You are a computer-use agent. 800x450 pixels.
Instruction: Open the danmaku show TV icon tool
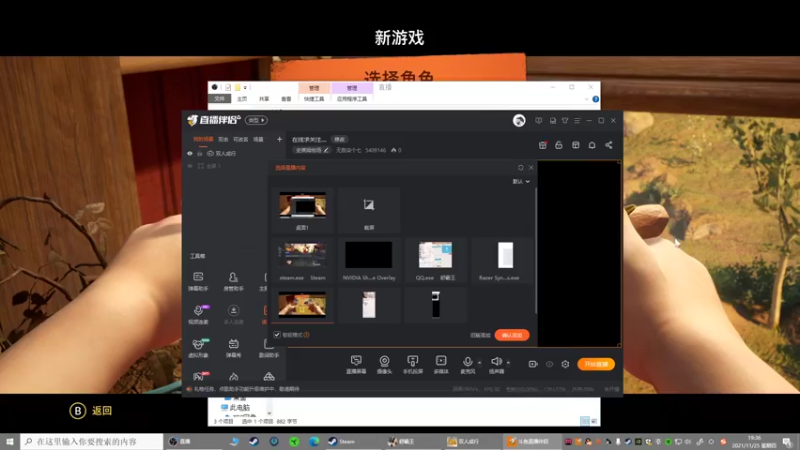click(233, 348)
